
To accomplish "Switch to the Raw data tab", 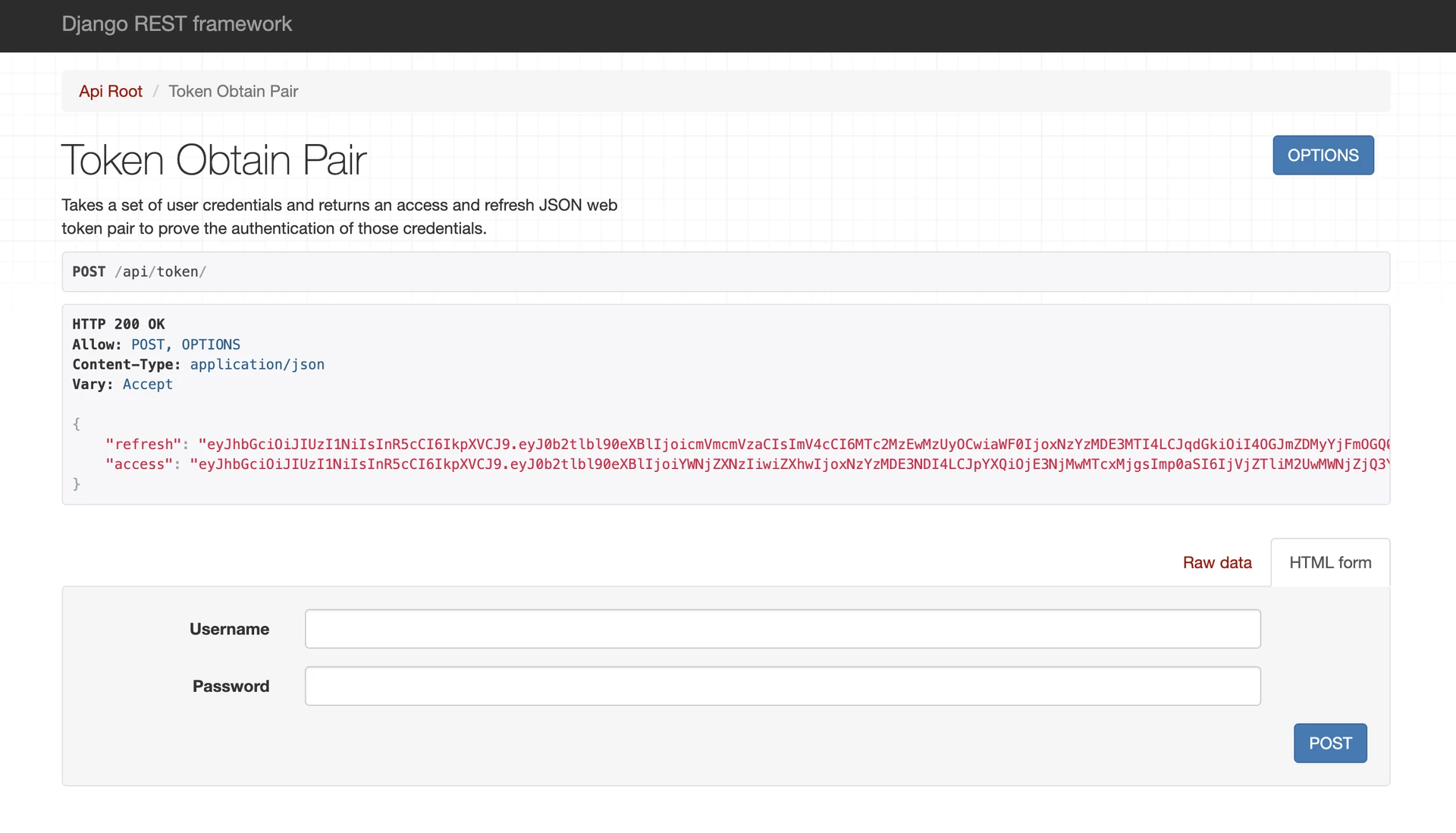I will click(x=1216, y=562).
